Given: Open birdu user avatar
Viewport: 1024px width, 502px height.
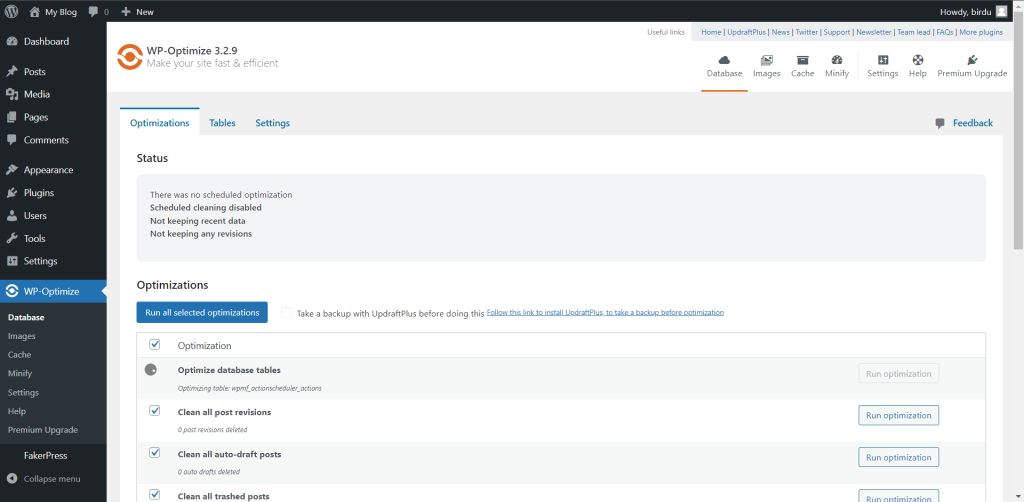Looking at the screenshot, I should coord(1001,12).
